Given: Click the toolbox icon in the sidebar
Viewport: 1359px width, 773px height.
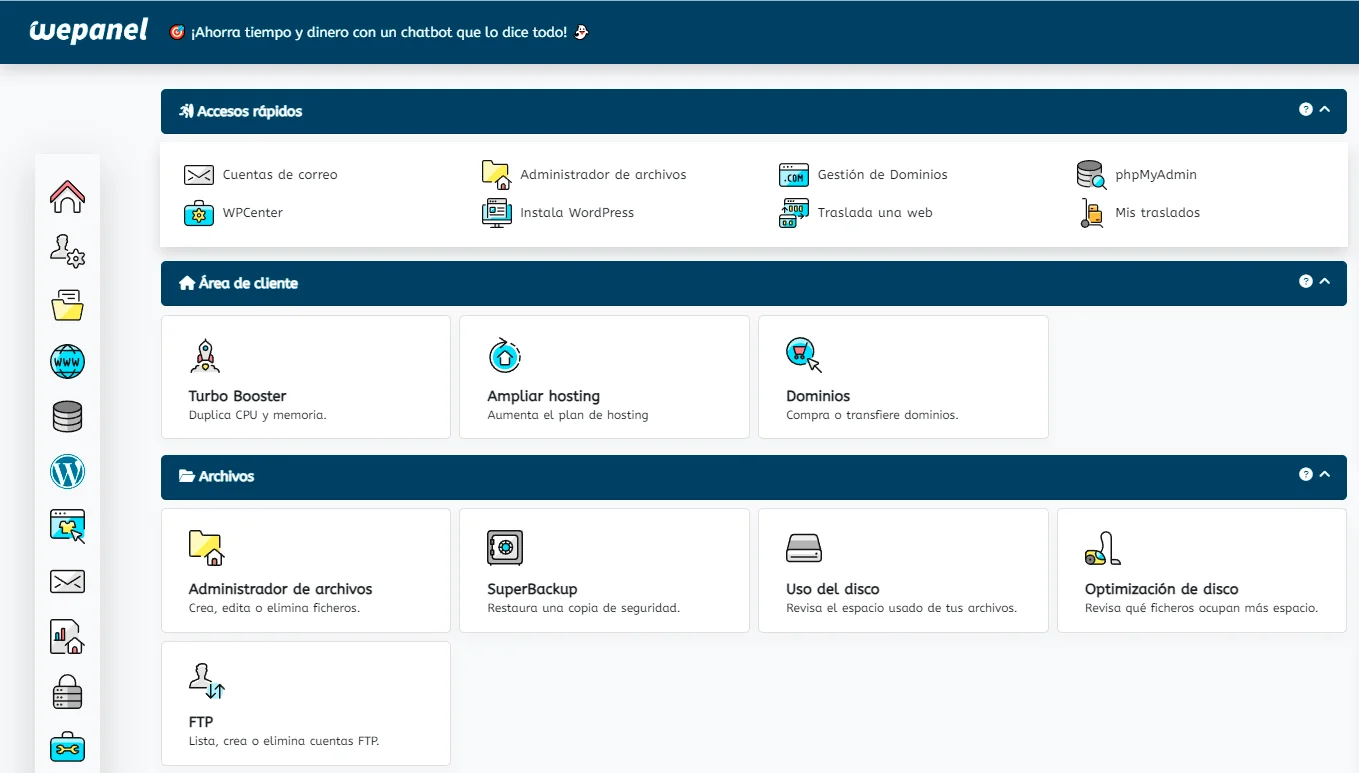Looking at the screenshot, I should coord(67,747).
